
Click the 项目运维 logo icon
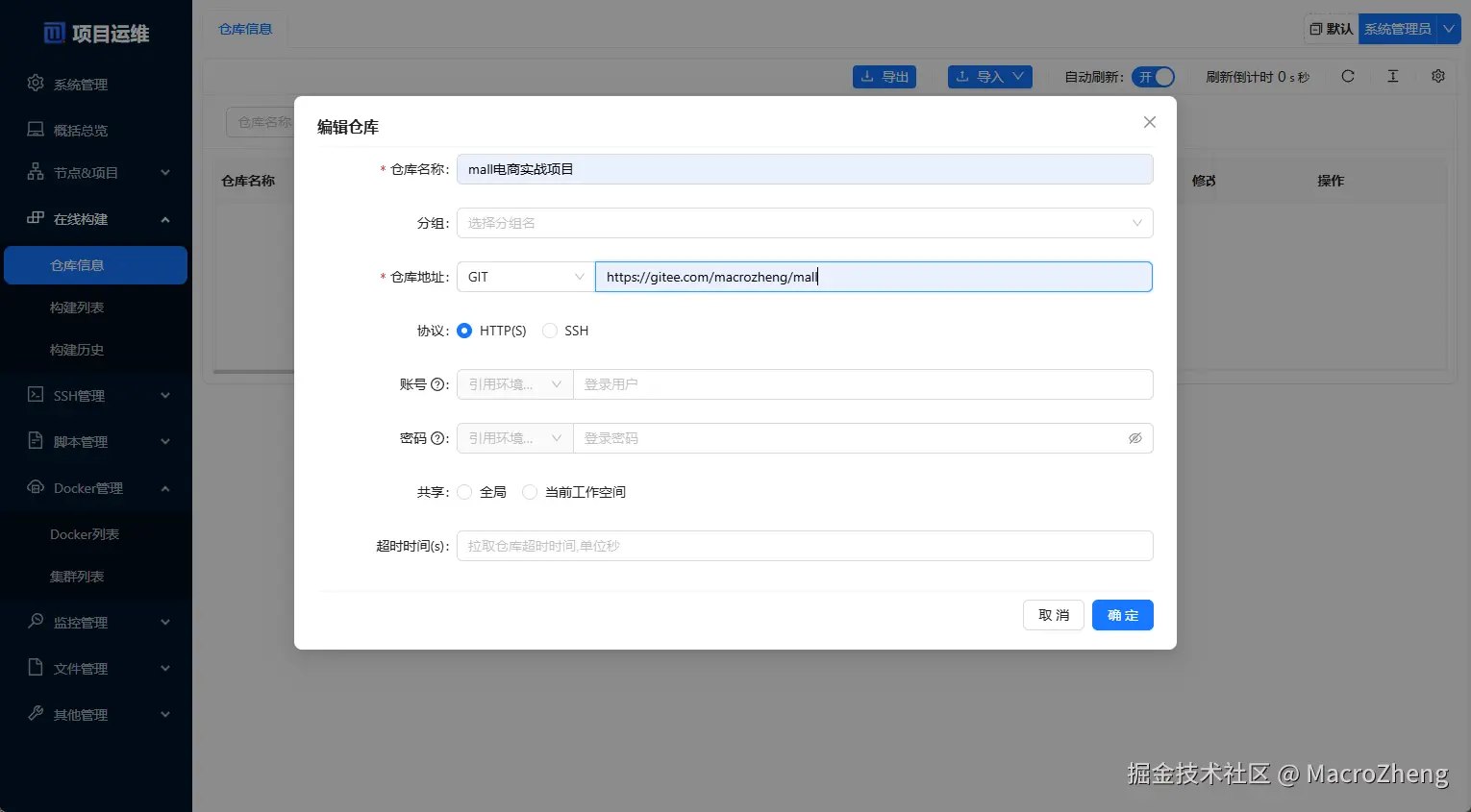(x=55, y=34)
